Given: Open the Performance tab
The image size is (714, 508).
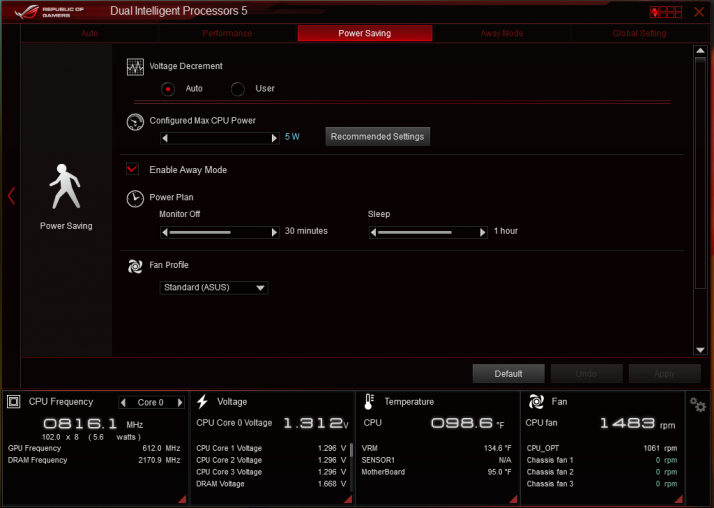Looking at the screenshot, I should pyautogui.click(x=227, y=33).
